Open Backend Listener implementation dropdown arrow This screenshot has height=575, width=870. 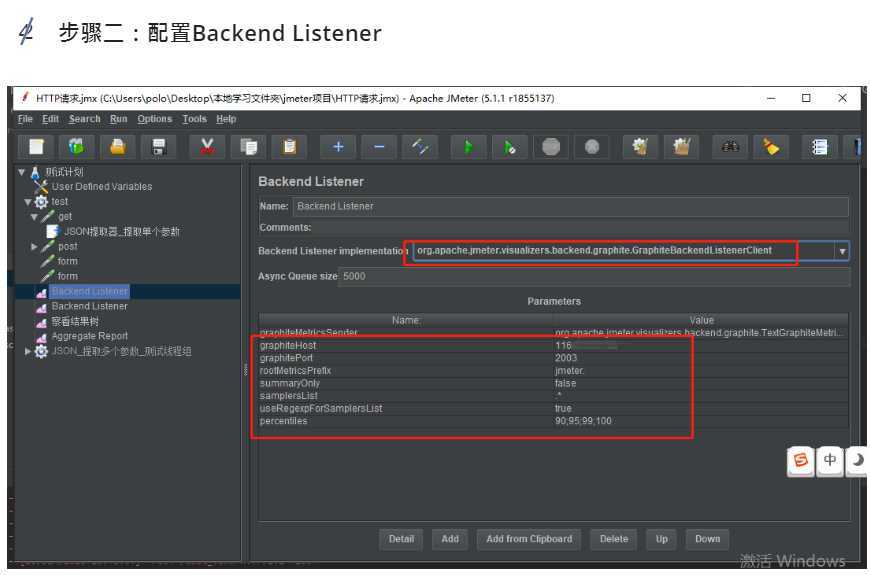pyautogui.click(x=842, y=251)
